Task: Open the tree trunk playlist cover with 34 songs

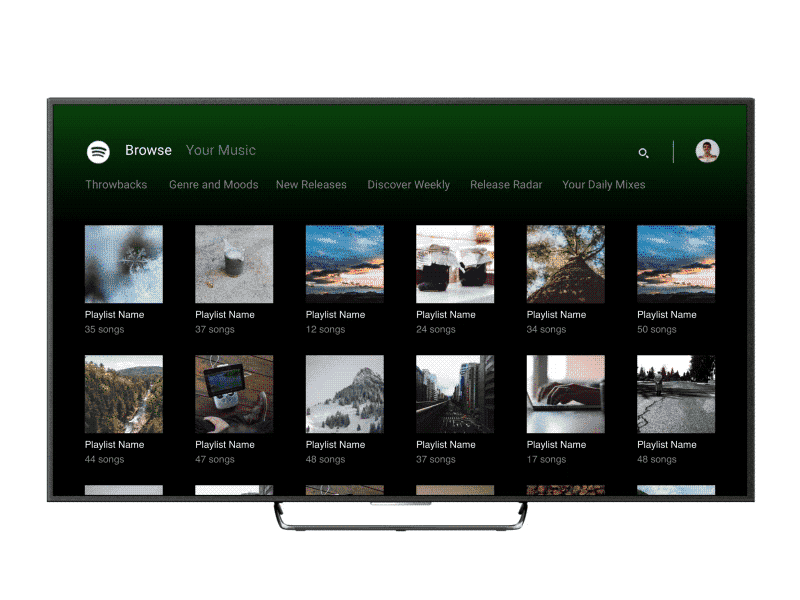Action: pyautogui.click(x=566, y=264)
